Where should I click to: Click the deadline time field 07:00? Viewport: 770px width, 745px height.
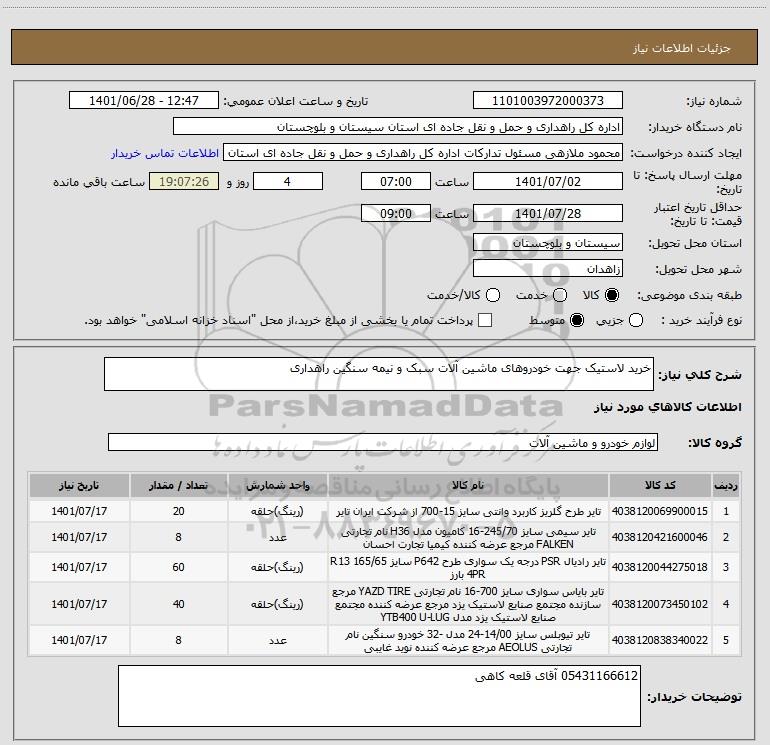coord(396,182)
